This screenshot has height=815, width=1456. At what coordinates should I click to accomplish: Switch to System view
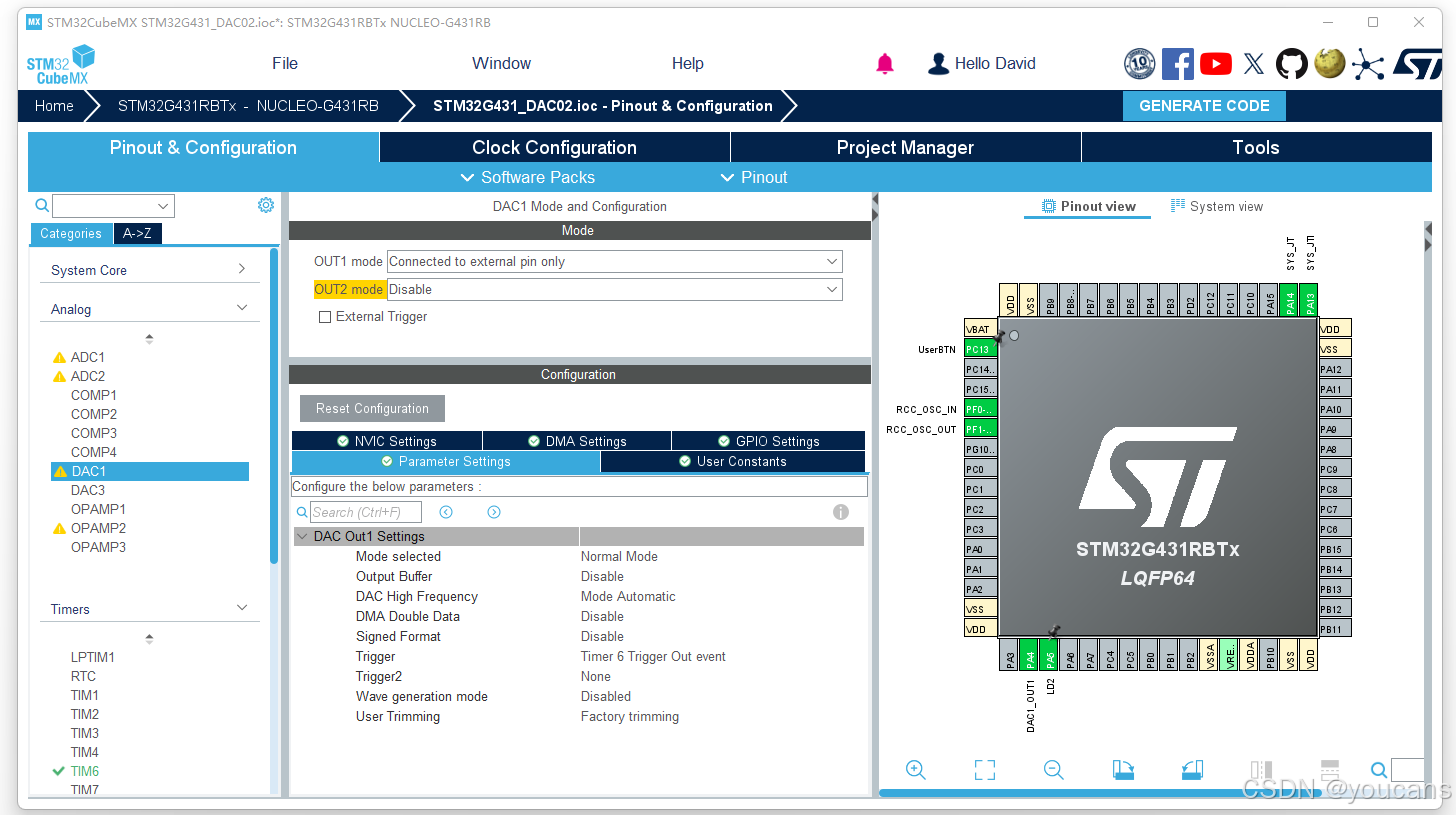point(1217,207)
